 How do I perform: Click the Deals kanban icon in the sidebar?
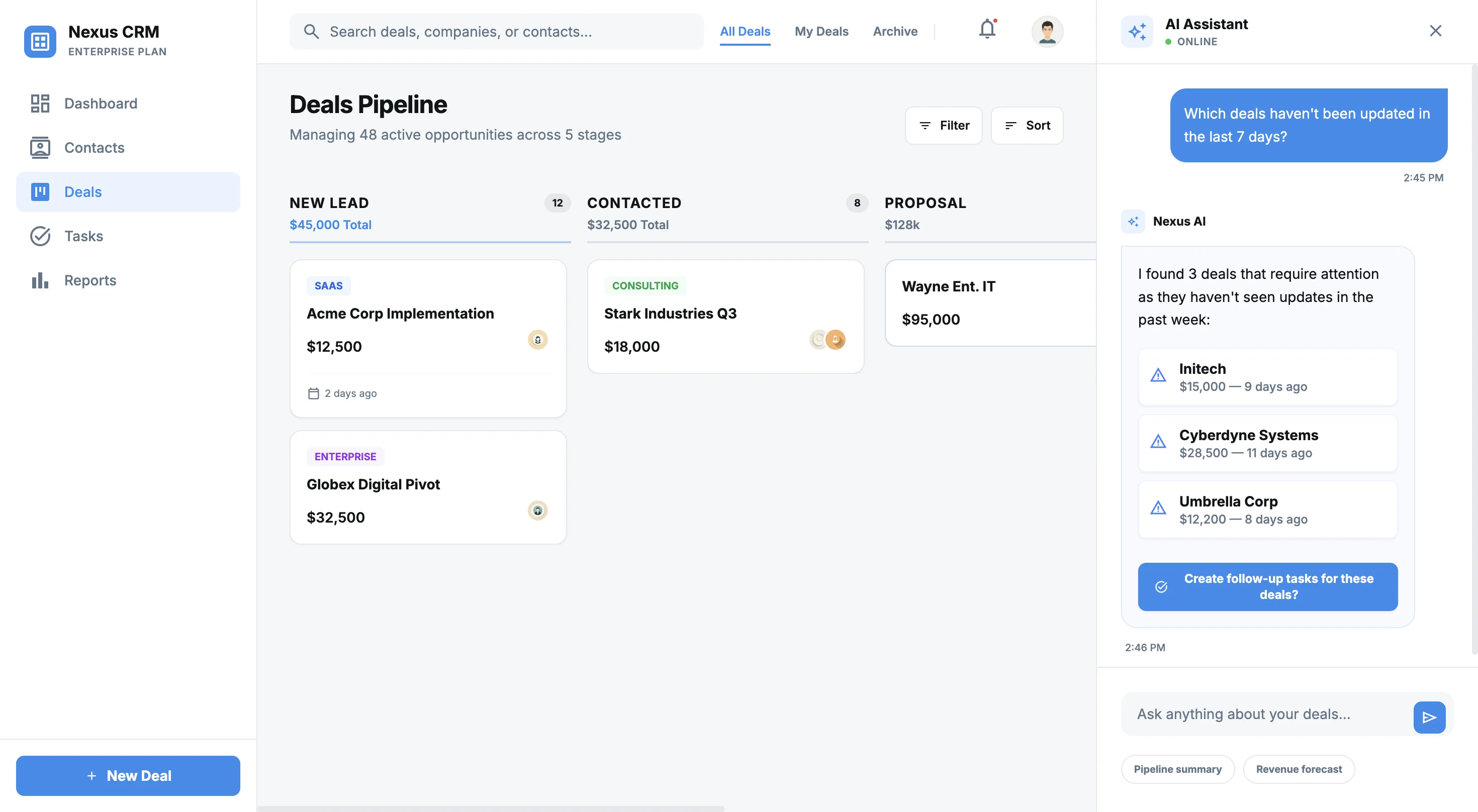coord(40,191)
